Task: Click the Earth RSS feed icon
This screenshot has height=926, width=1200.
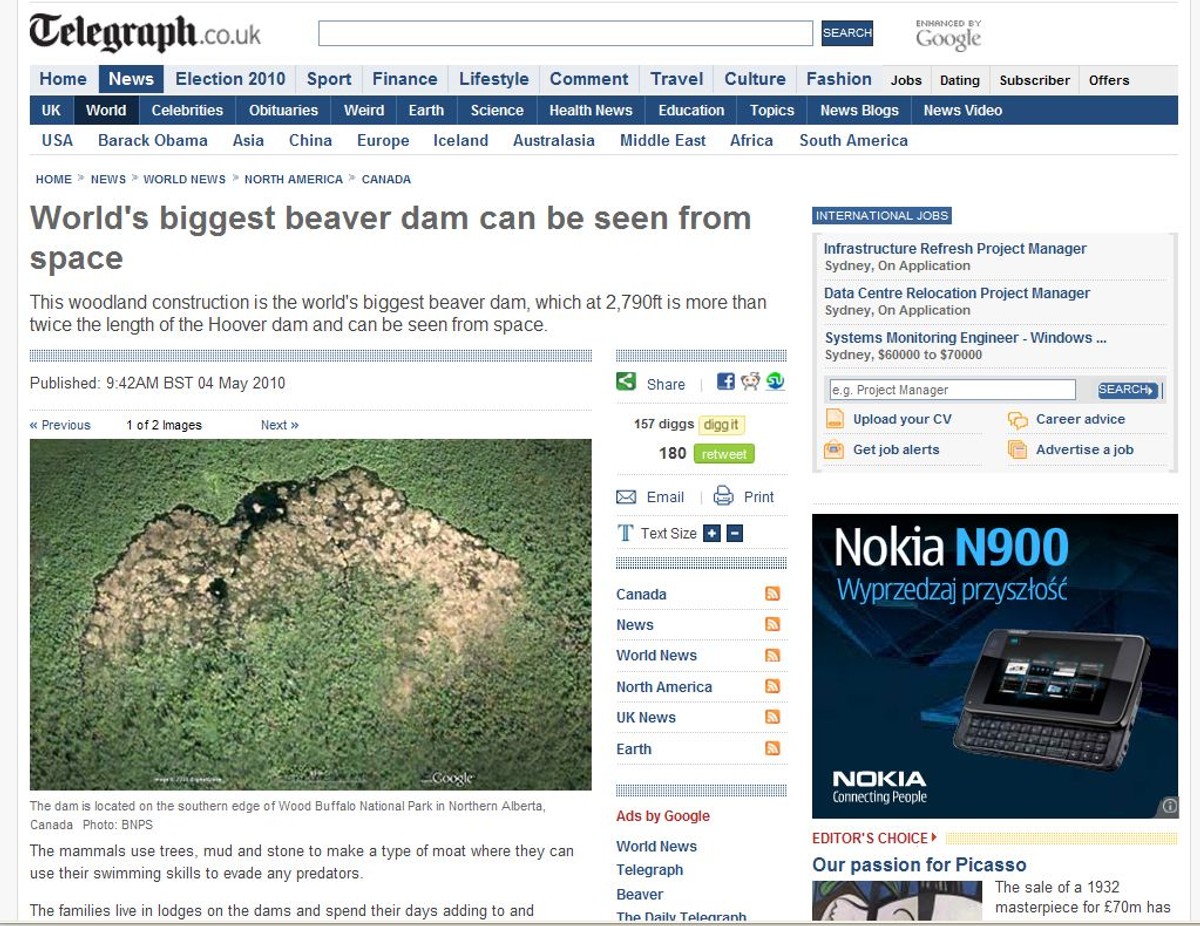Action: click(x=772, y=748)
